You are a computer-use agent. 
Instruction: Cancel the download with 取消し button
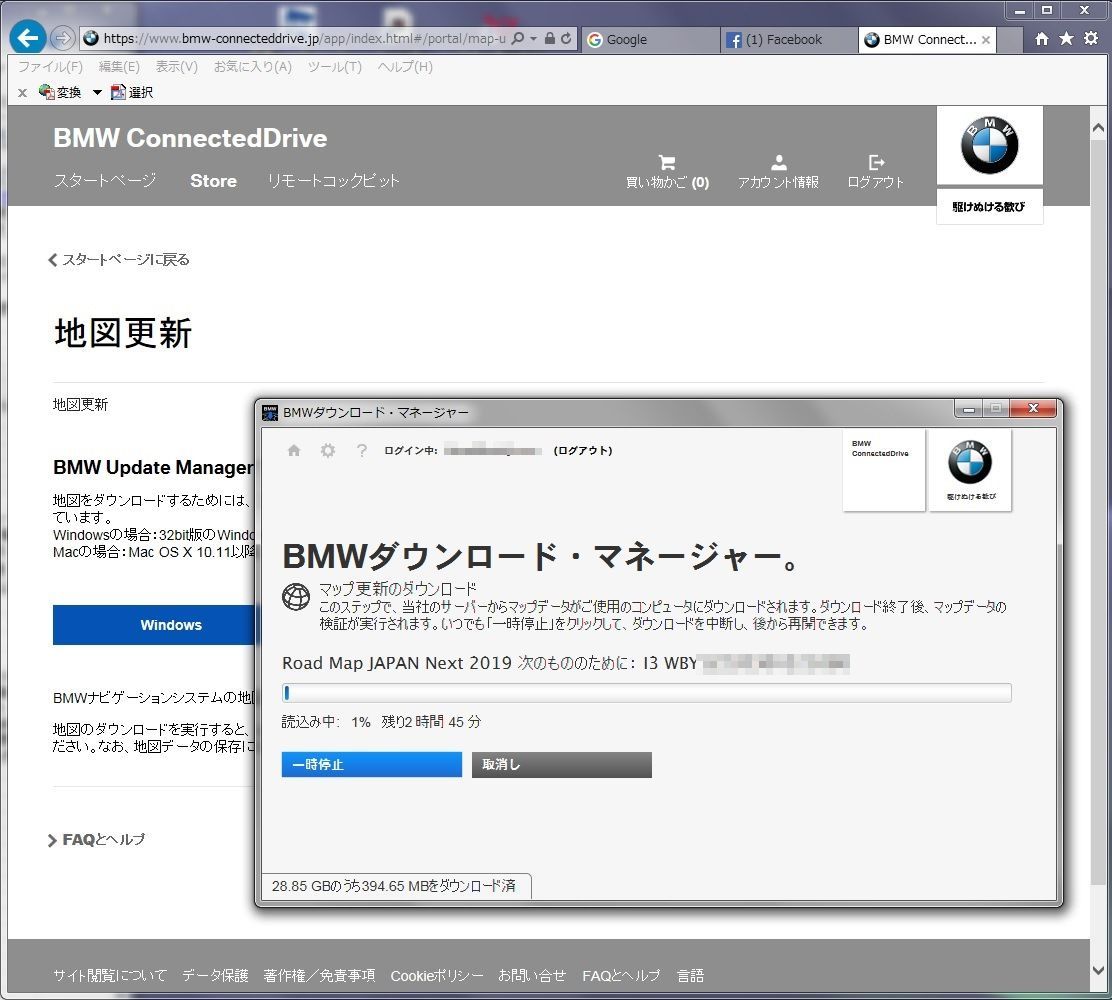pyautogui.click(x=562, y=765)
